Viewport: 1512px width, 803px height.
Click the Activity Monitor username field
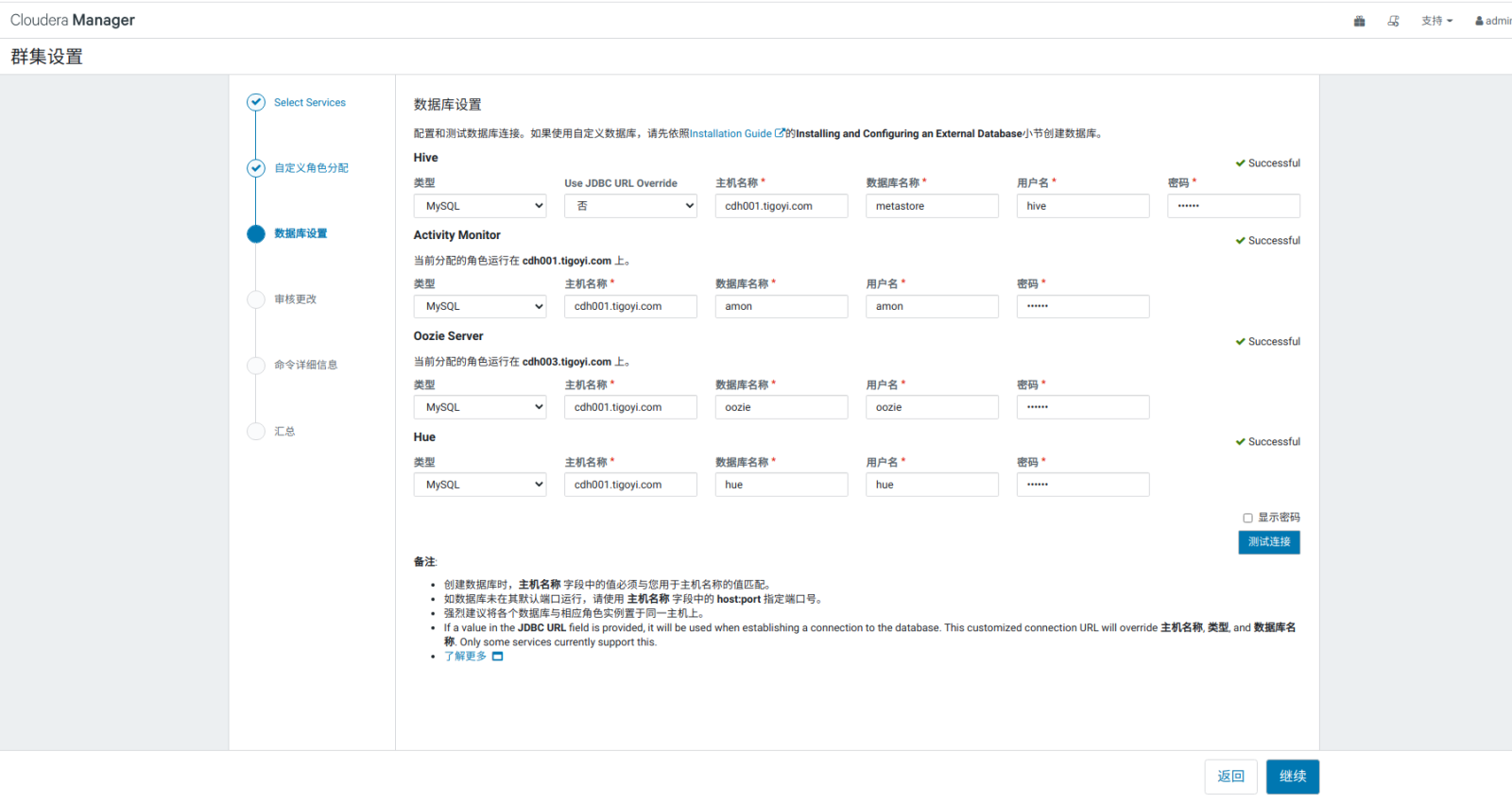point(932,306)
